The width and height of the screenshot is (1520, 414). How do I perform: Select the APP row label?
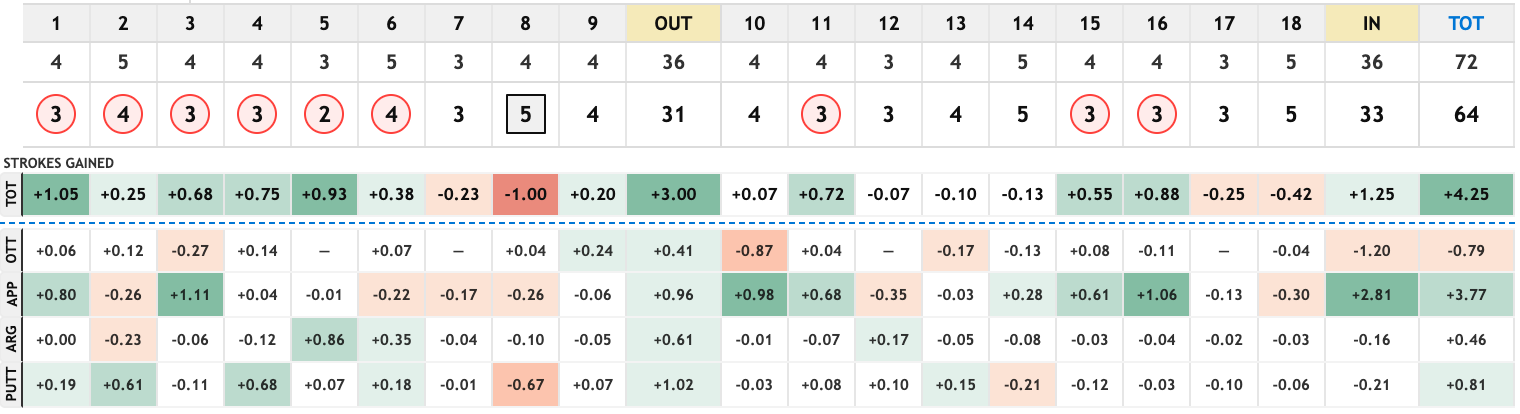pyautogui.click(x=11, y=295)
